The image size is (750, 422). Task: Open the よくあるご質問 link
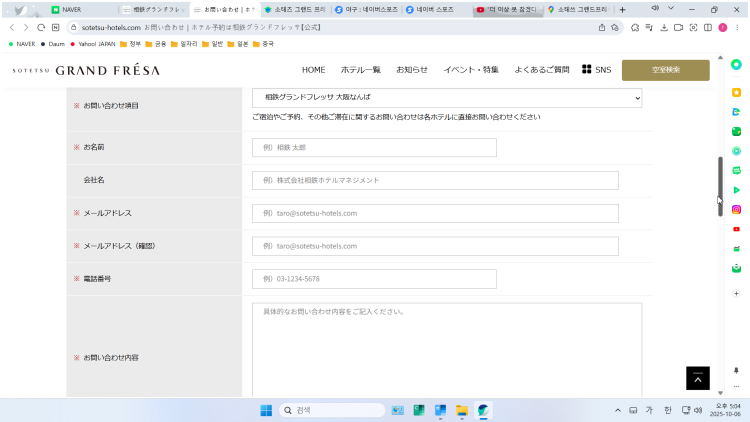pos(541,70)
